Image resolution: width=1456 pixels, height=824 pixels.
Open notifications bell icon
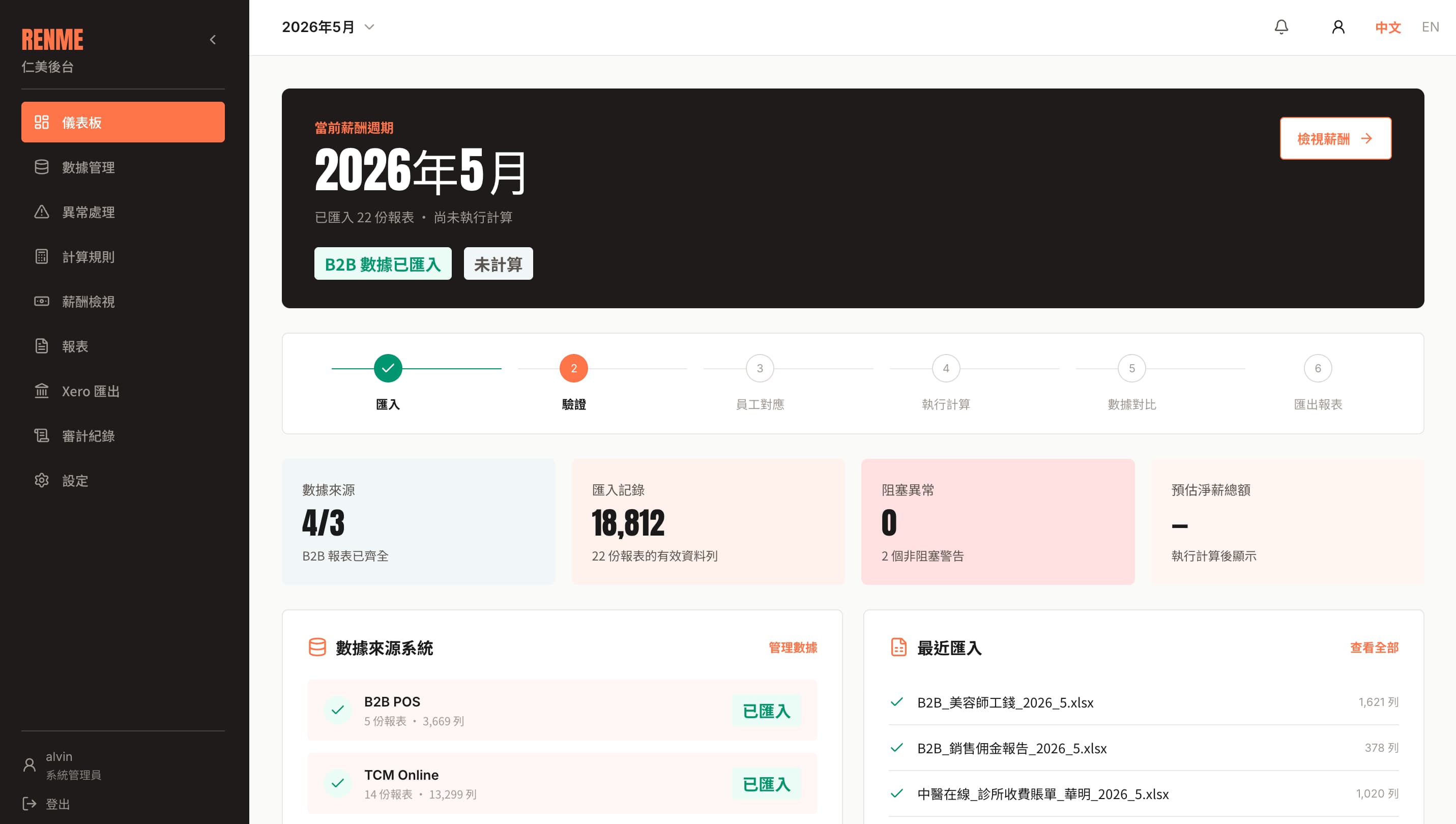coord(1281,26)
